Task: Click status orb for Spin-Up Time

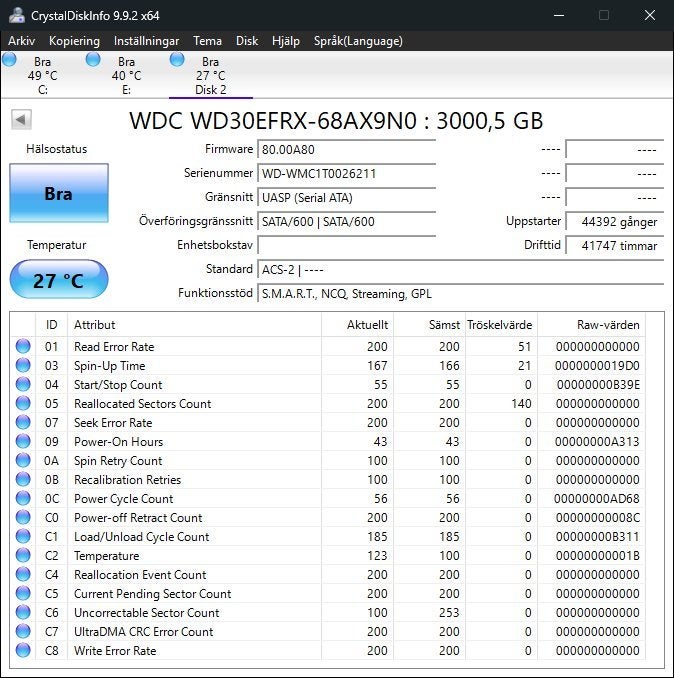Action: pos(23,365)
